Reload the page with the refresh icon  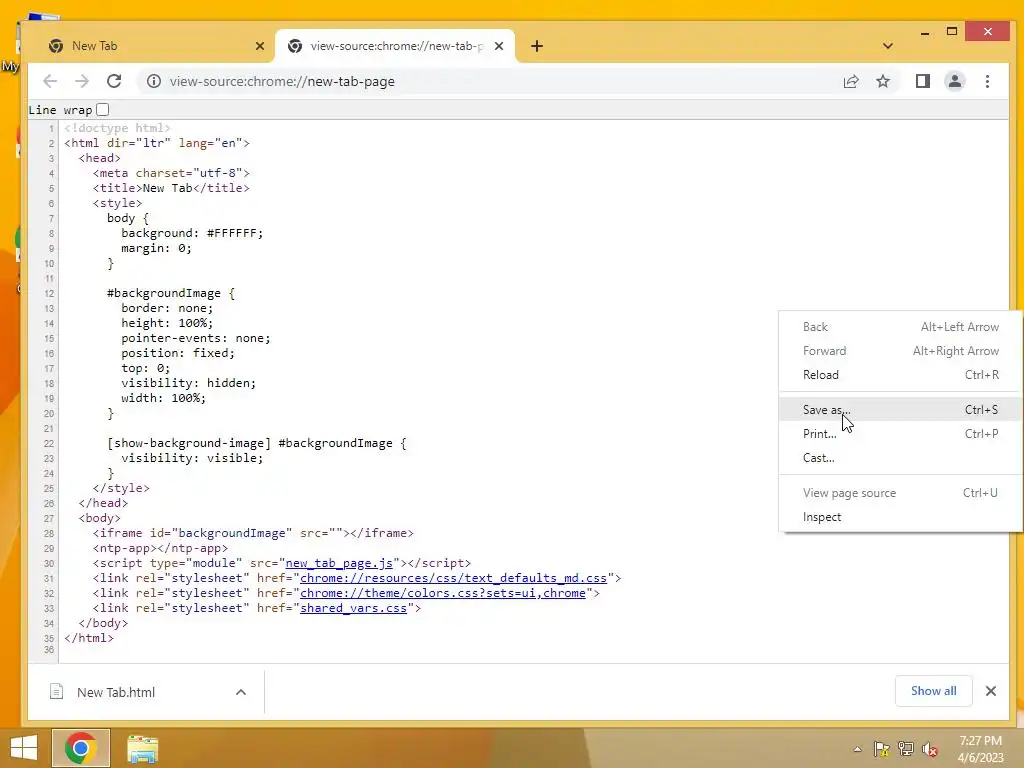(x=114, y=81)
